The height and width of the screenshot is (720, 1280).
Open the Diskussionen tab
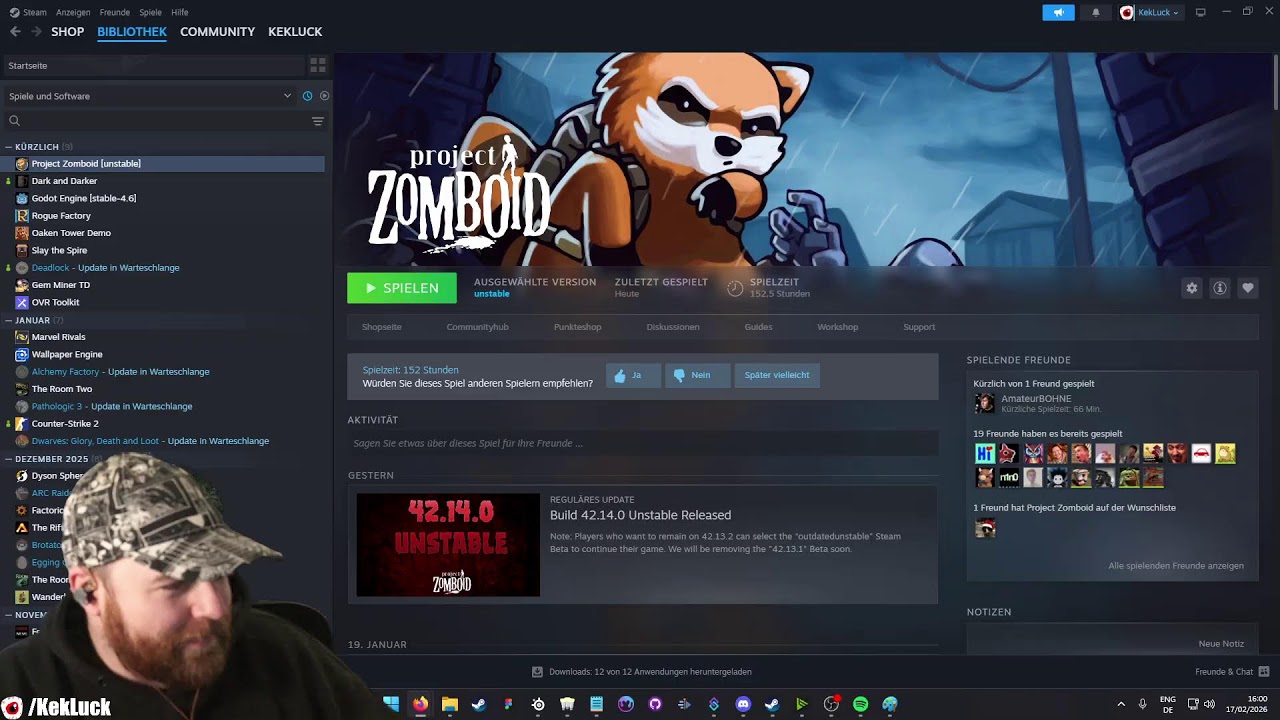pos(673,327)
